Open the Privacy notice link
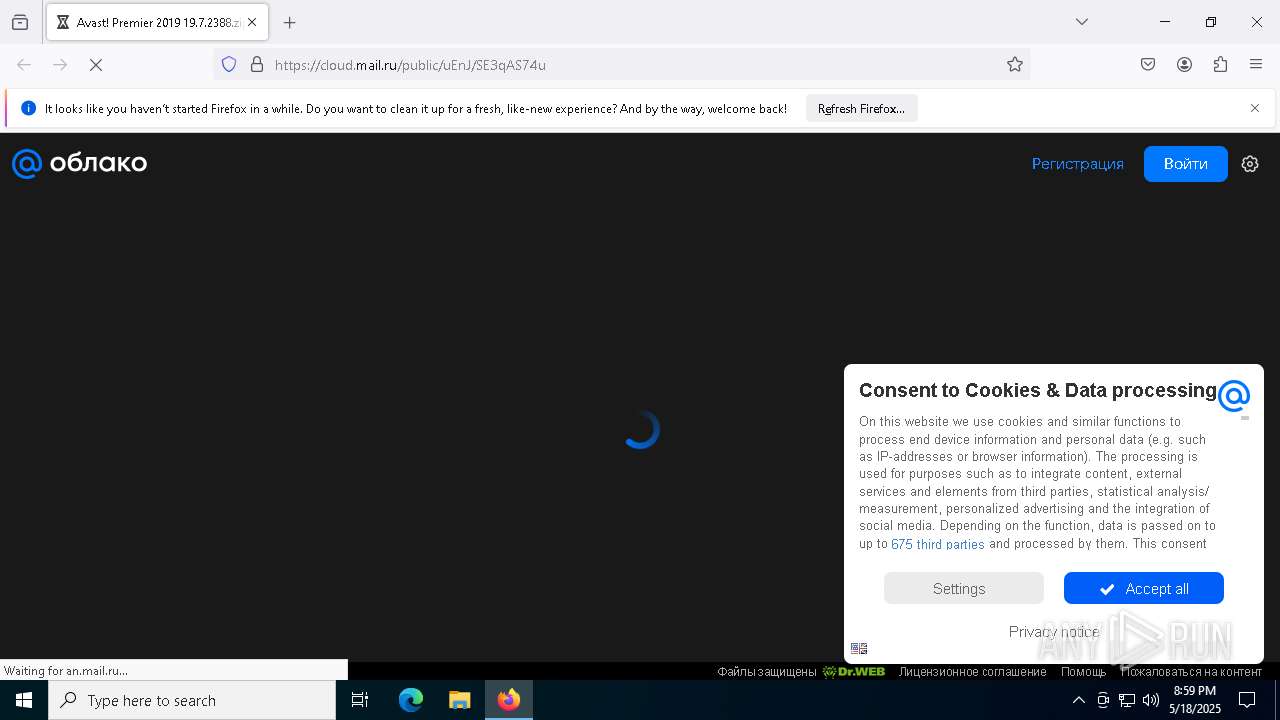This screenshot has width=1280, height=720. 1054,631
